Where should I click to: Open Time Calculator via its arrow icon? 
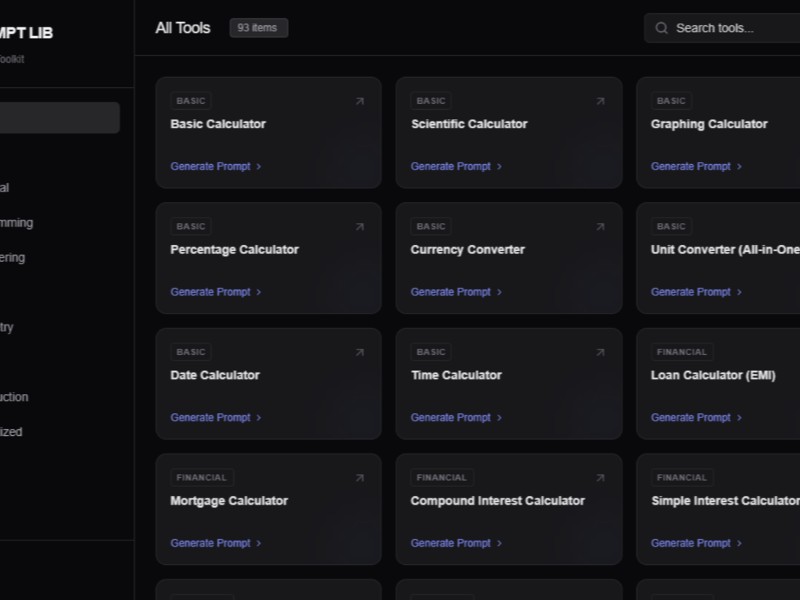(600, 353)
